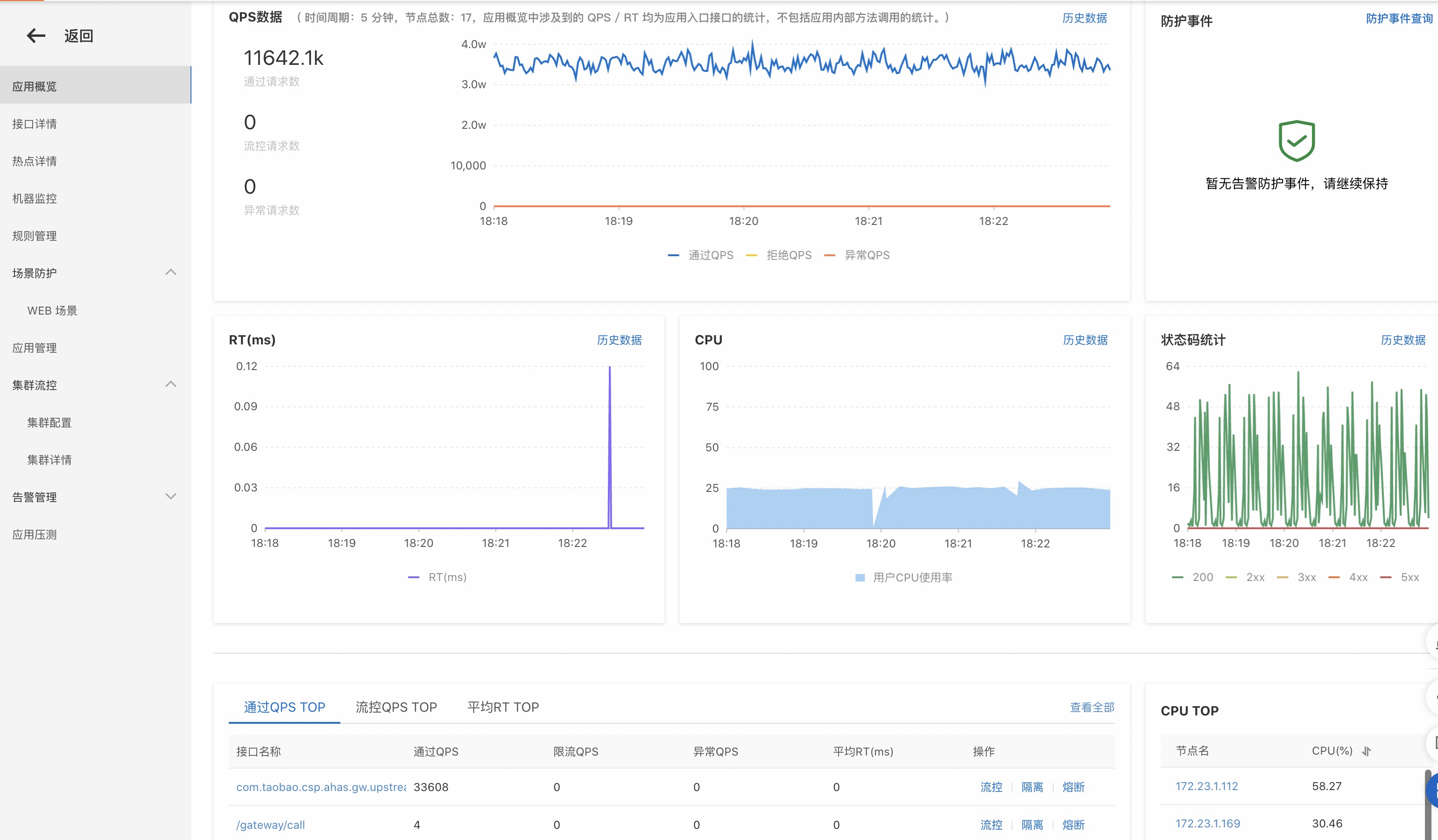The image size is (1438, 840).
Task: Open node 172.23.1.169 link
Action: pyautogui.click(x=1207, y=824)
